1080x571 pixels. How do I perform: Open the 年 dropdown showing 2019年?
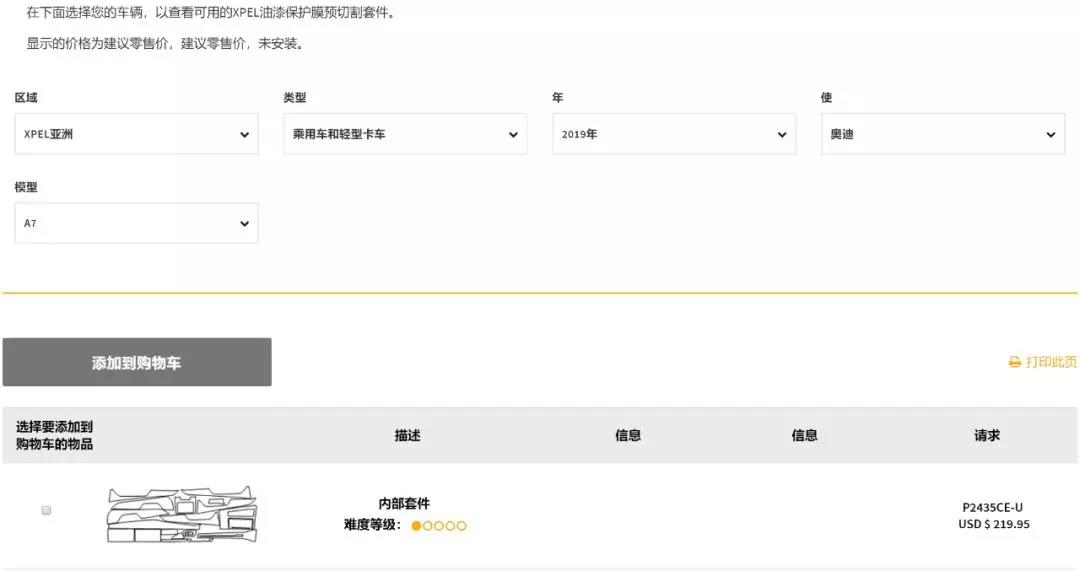(x=674, y=134)
